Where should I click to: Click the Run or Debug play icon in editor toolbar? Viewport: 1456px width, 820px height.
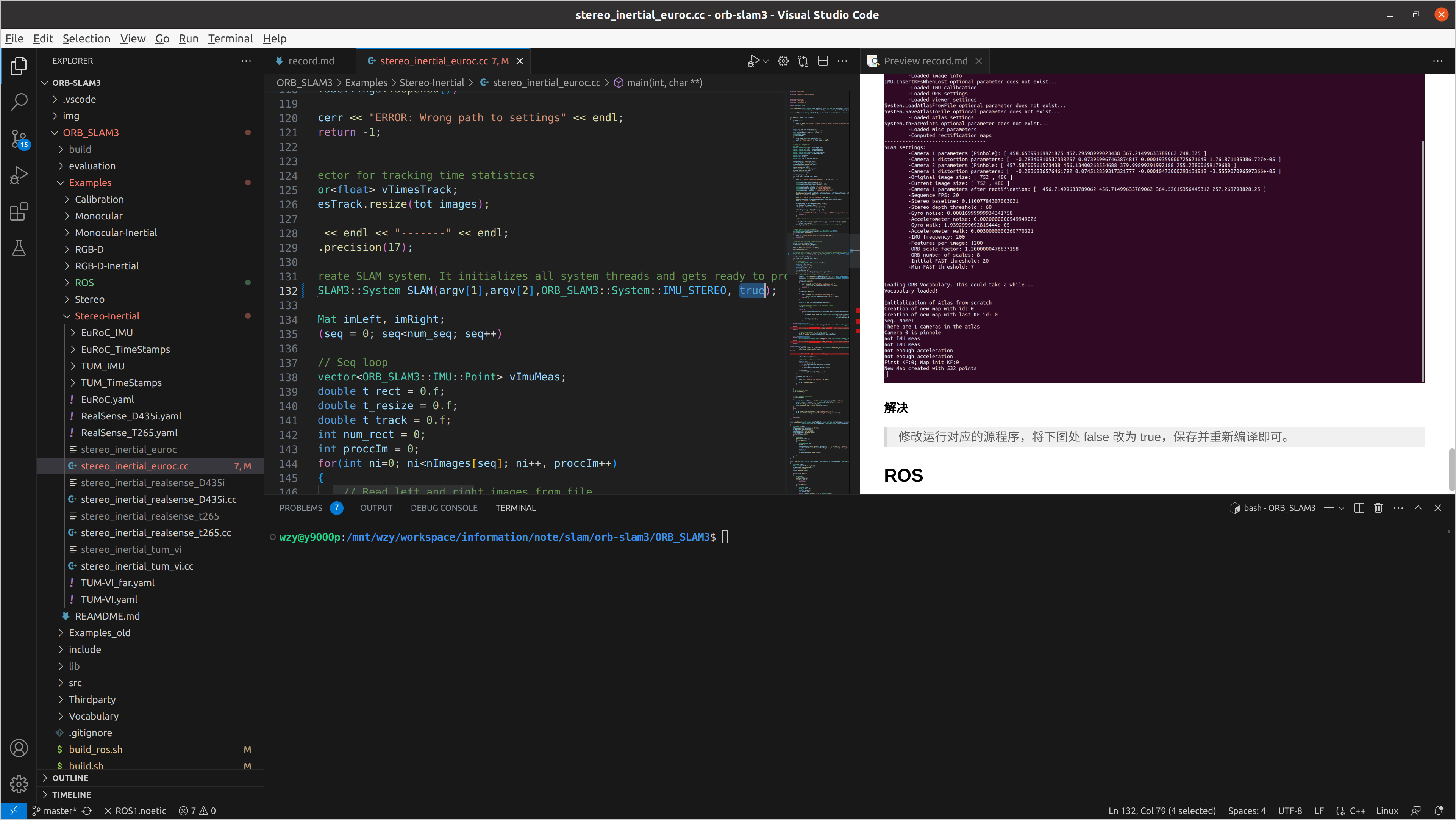tap(753, 61)
